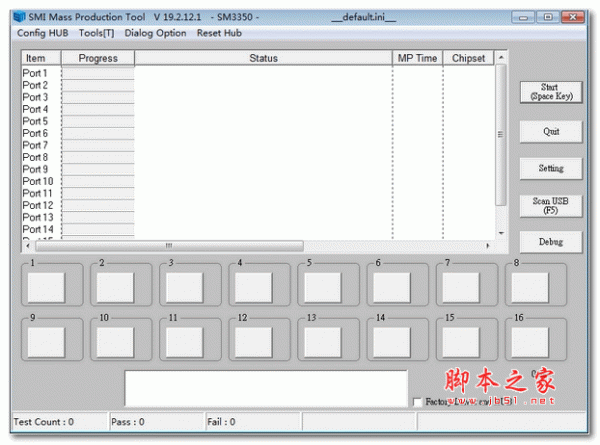600x445 pixels.
Task: Open the Dialog Option menu
Action: [155, 33]
